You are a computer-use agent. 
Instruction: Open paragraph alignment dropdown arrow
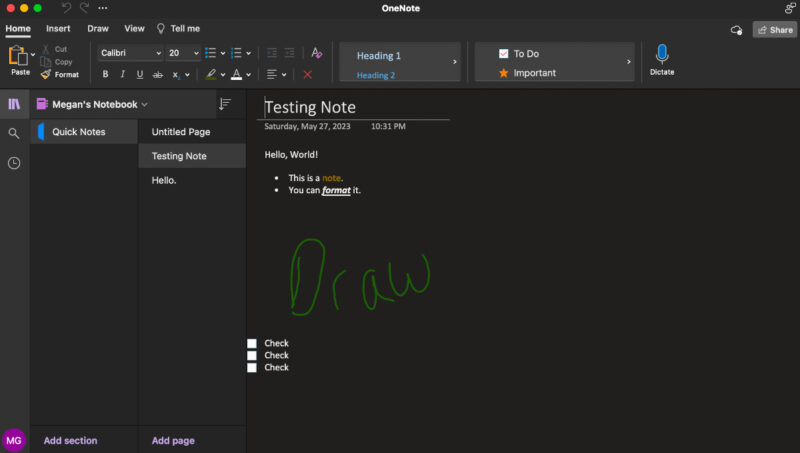284,75
